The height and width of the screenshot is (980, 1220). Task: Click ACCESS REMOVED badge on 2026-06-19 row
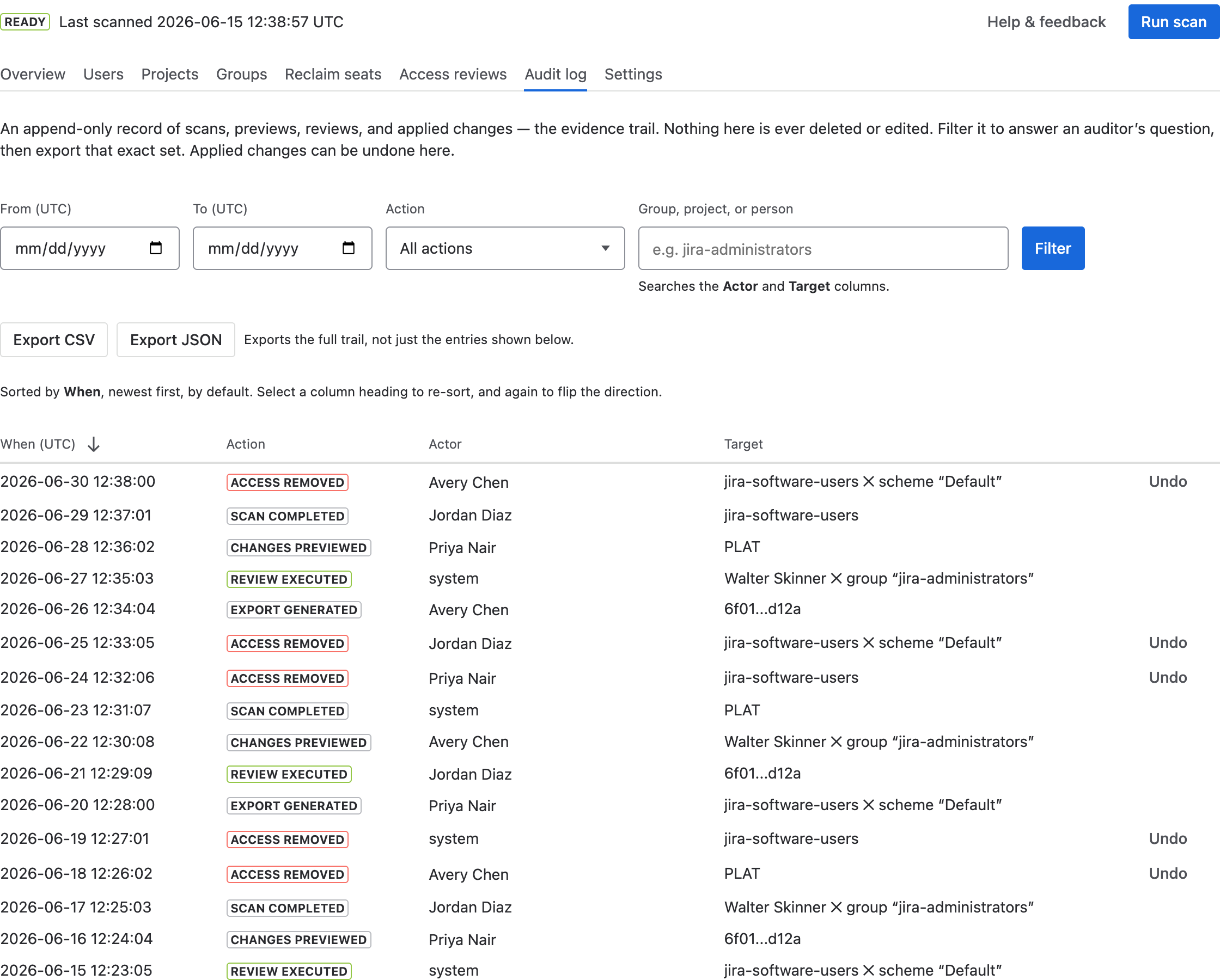[x=288, y=840]
